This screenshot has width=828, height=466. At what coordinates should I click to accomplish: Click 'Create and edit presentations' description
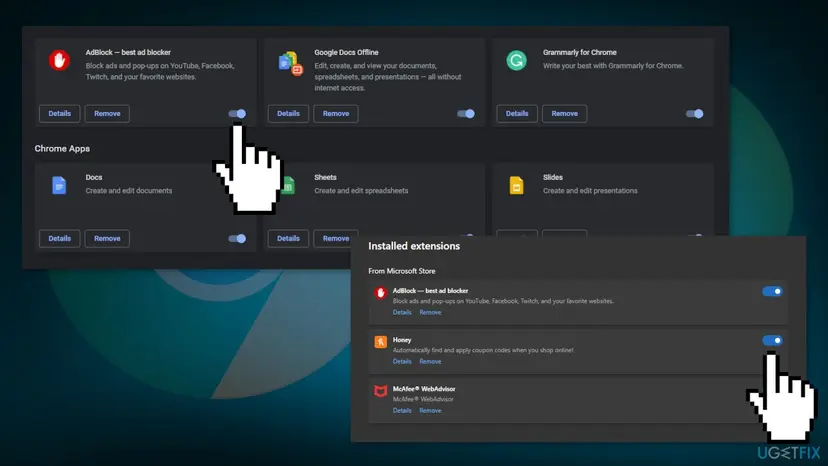(x=590, y=191)
